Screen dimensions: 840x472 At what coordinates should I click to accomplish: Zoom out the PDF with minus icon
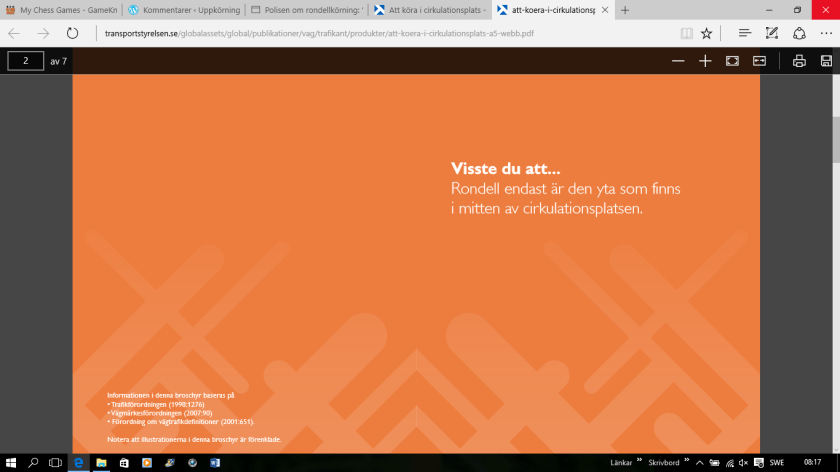pos(678,61)
